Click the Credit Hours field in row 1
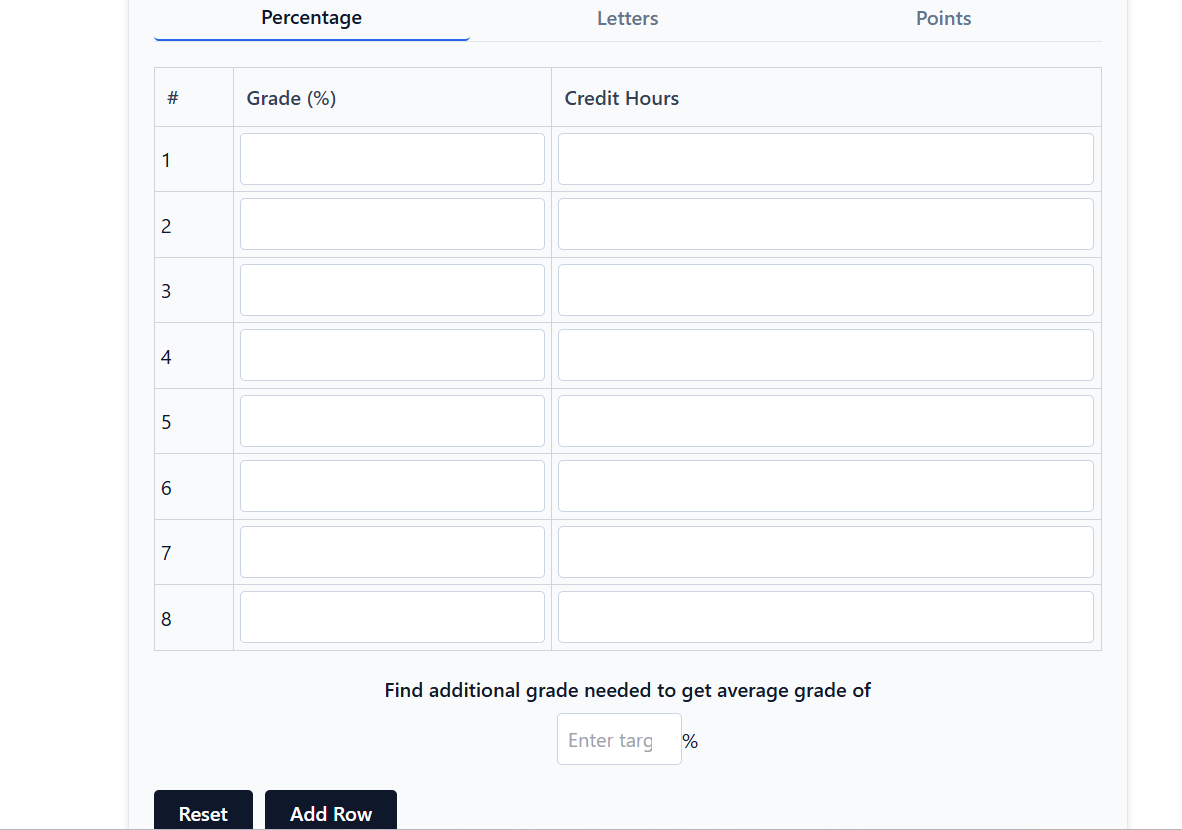The height and width of the screenshot is (830, 1182). [825, 159]
